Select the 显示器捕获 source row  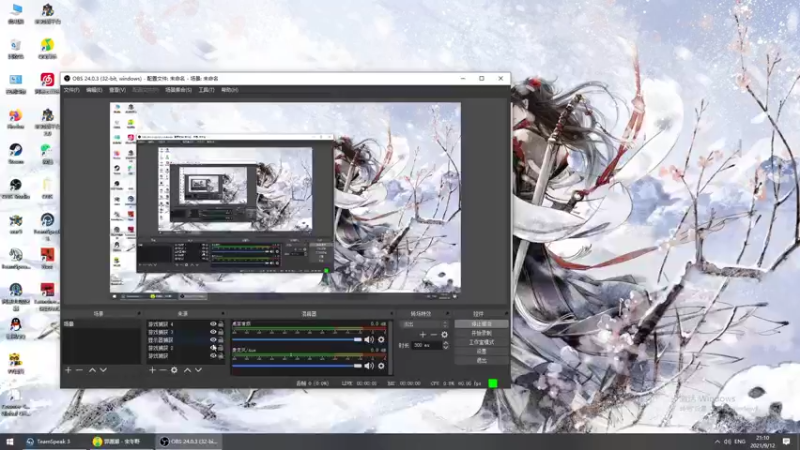click(x=185, y=340)
